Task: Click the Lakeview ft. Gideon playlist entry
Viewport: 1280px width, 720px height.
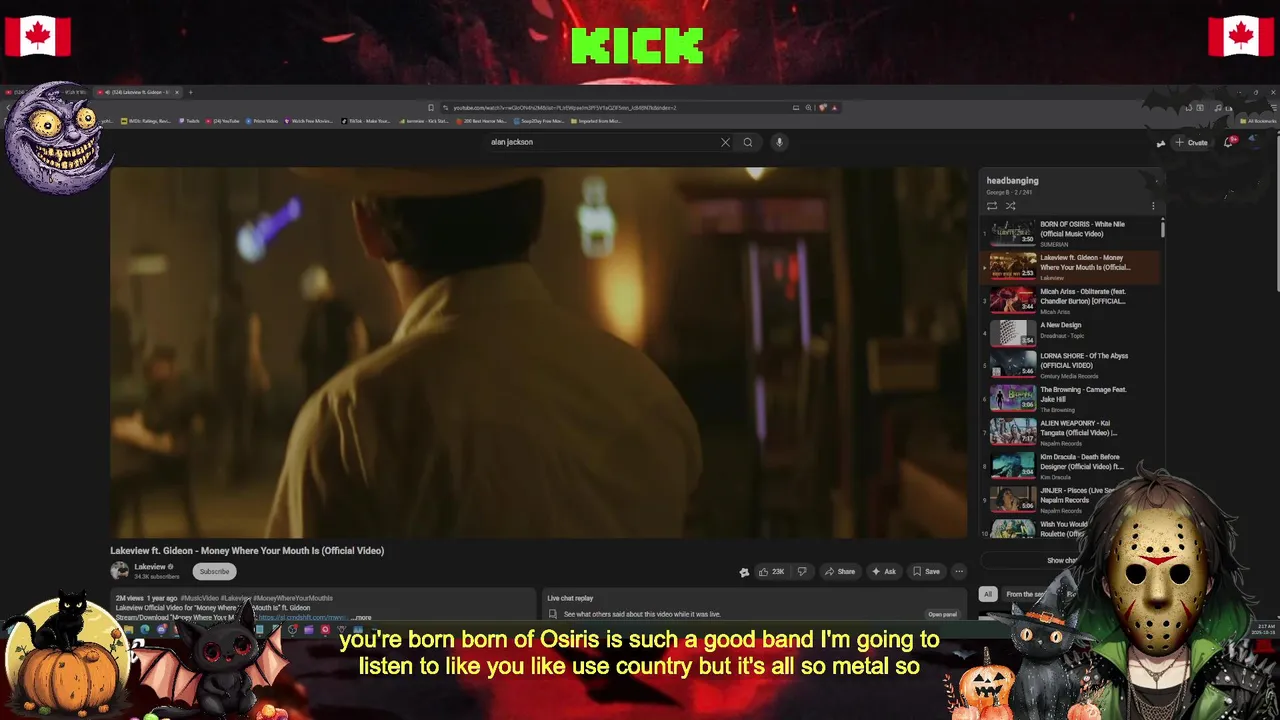Action: tap(1070, 267)
